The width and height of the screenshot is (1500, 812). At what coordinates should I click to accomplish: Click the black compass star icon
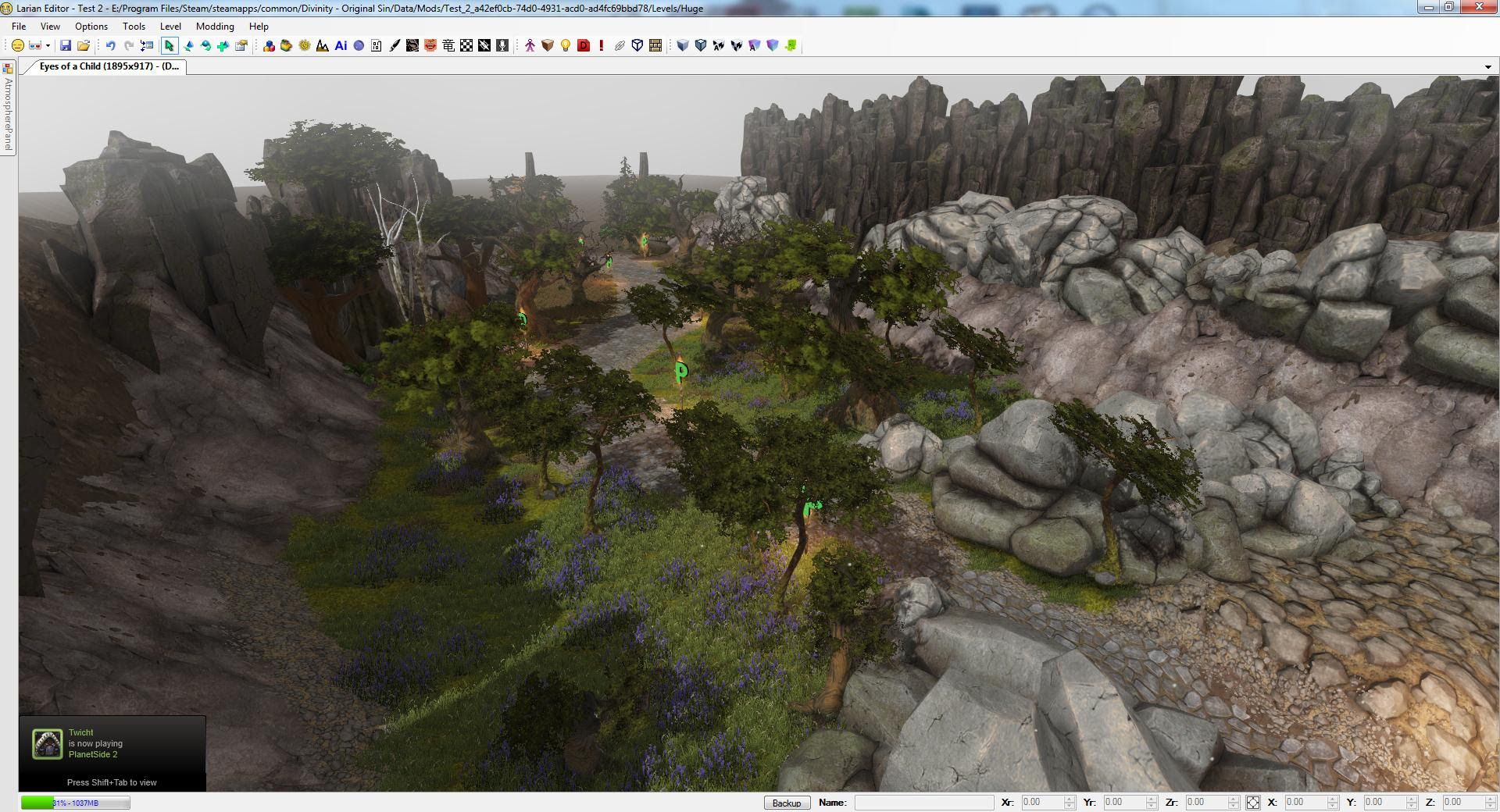[x=484, y=46]
